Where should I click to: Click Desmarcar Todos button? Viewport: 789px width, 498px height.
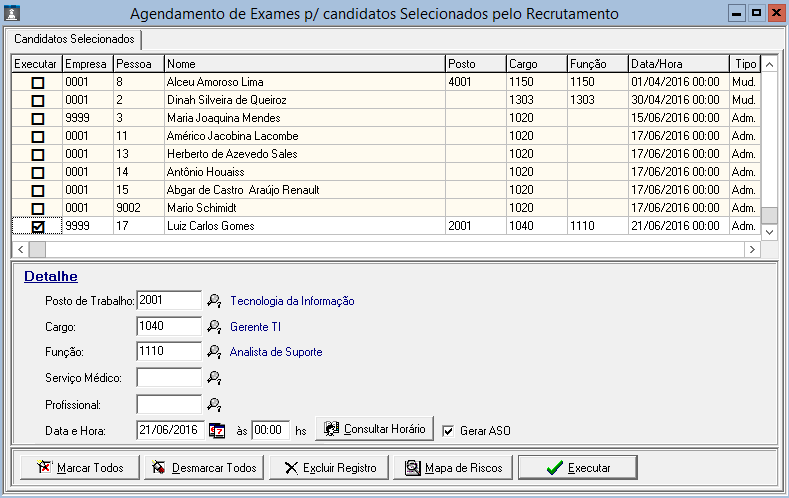coord(205,468)
